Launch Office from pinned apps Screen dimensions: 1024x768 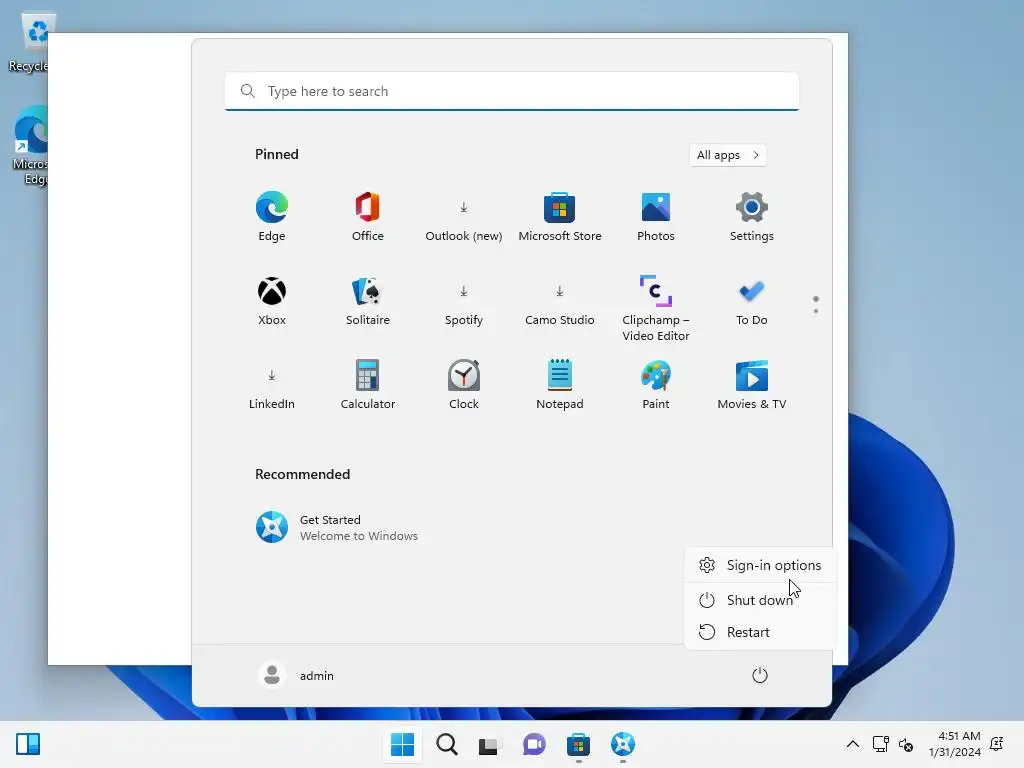click(x=368, y=217)
